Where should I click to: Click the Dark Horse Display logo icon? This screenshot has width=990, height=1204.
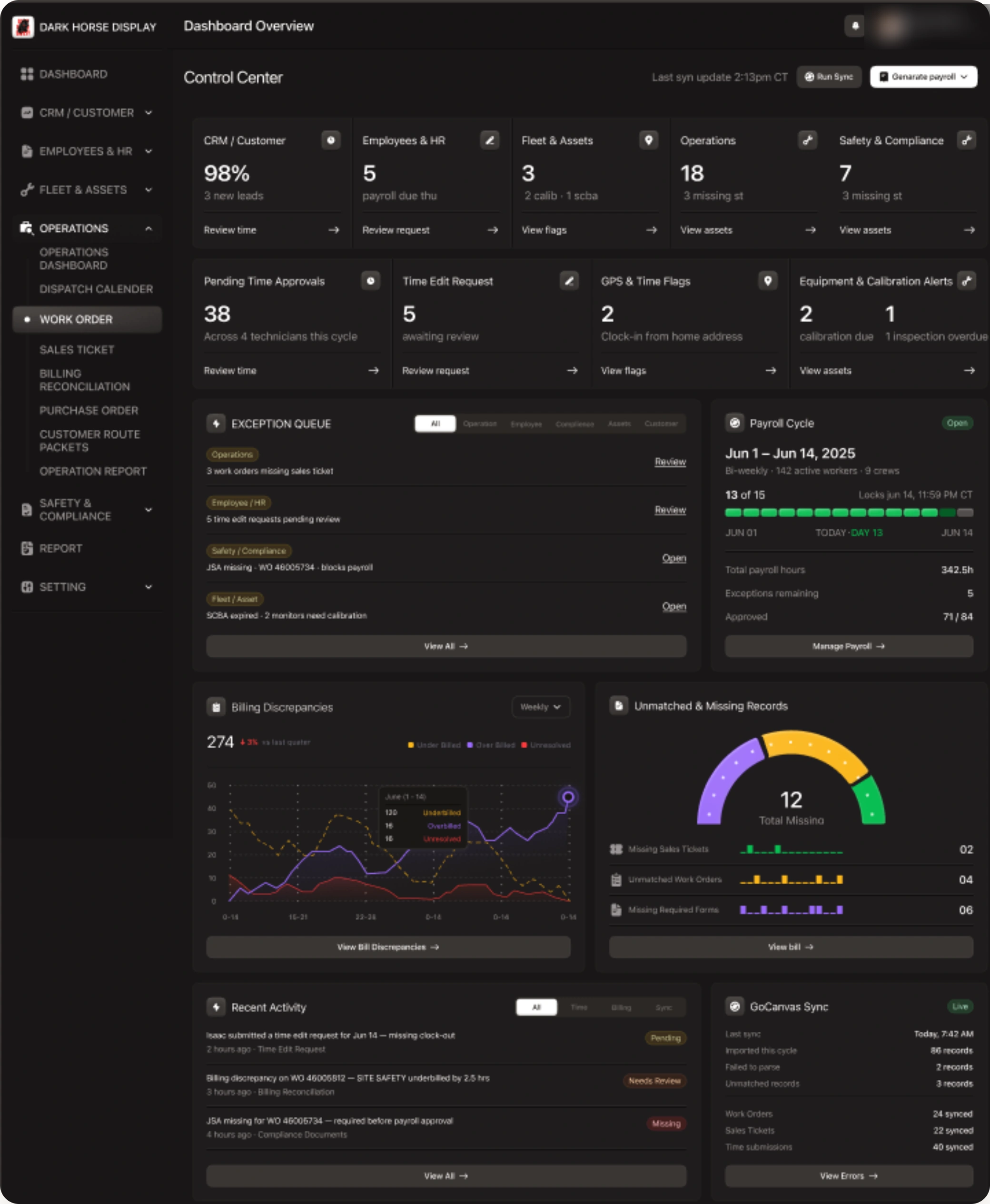point(23,27)
